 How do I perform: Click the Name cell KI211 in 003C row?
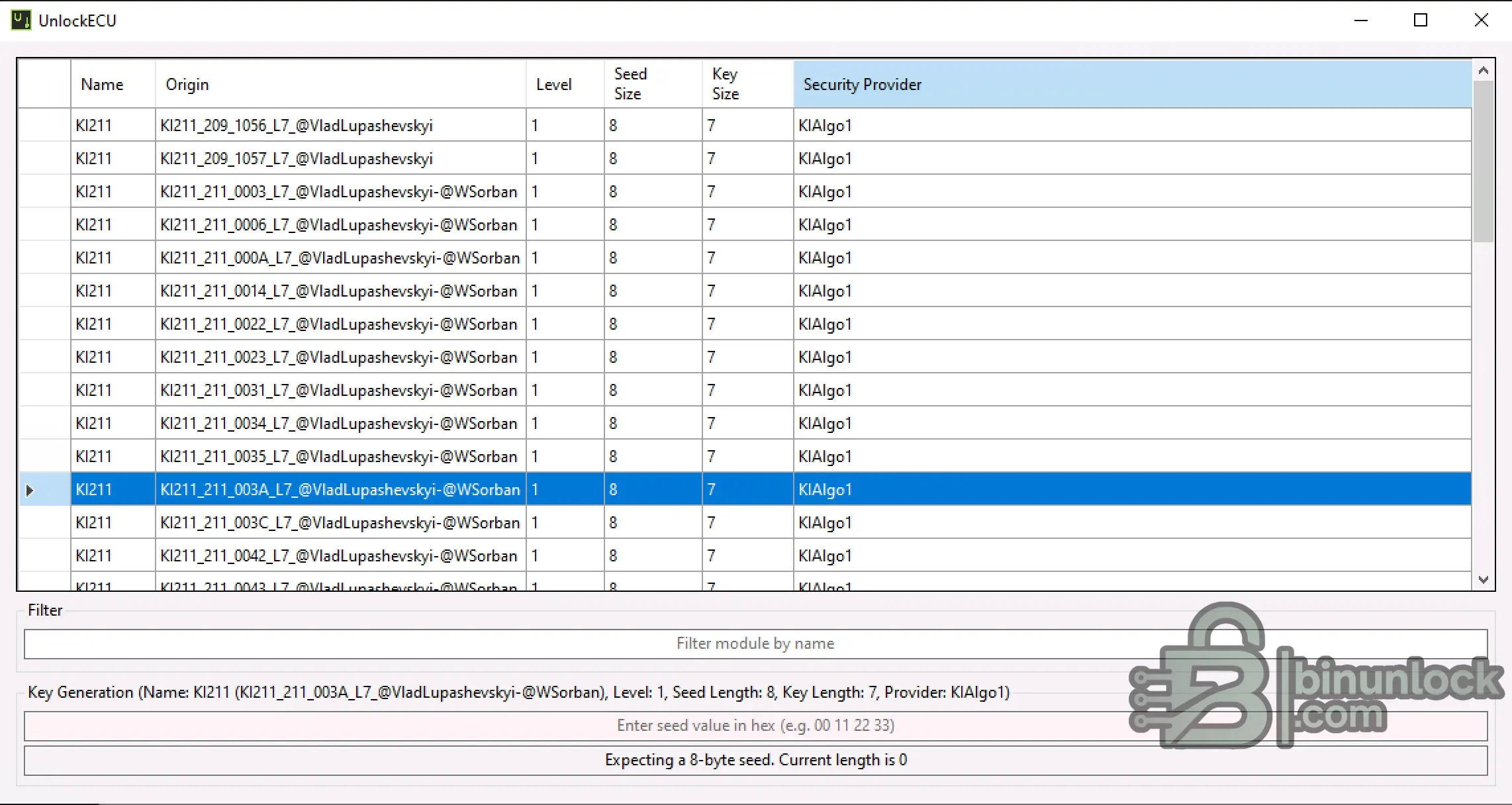(113, 522)
